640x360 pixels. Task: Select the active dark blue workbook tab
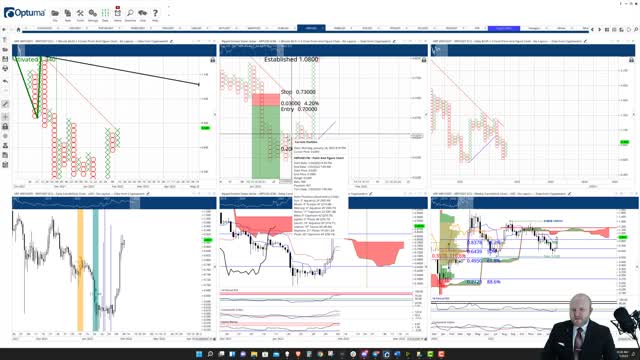tap(311, 28)
